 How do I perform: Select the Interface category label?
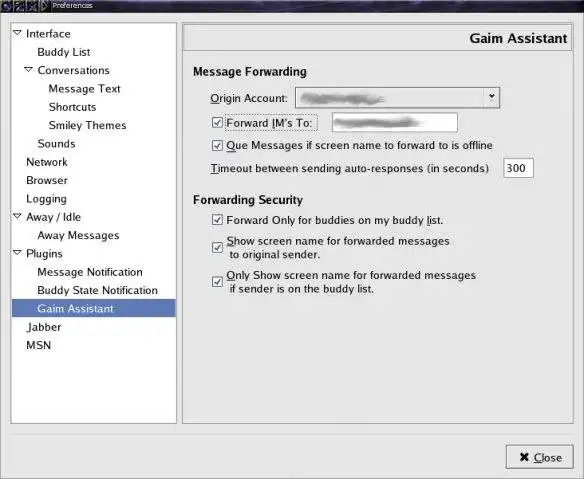pyautogui.click(x=48, y=34)
